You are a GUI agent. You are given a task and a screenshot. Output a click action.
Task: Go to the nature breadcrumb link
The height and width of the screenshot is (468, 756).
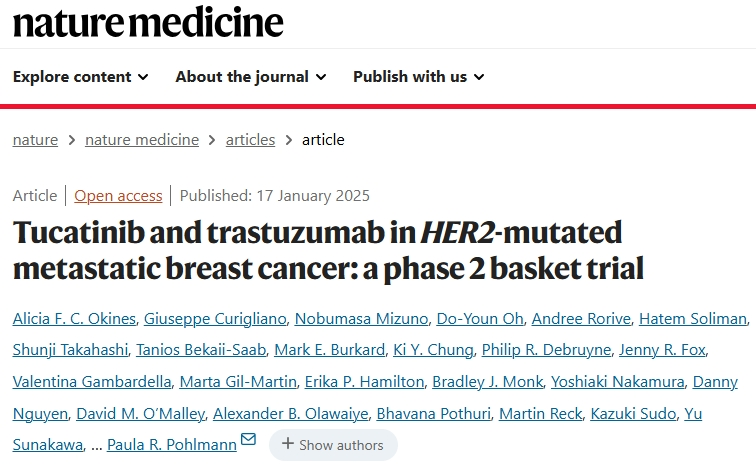[x=35, y=140]
